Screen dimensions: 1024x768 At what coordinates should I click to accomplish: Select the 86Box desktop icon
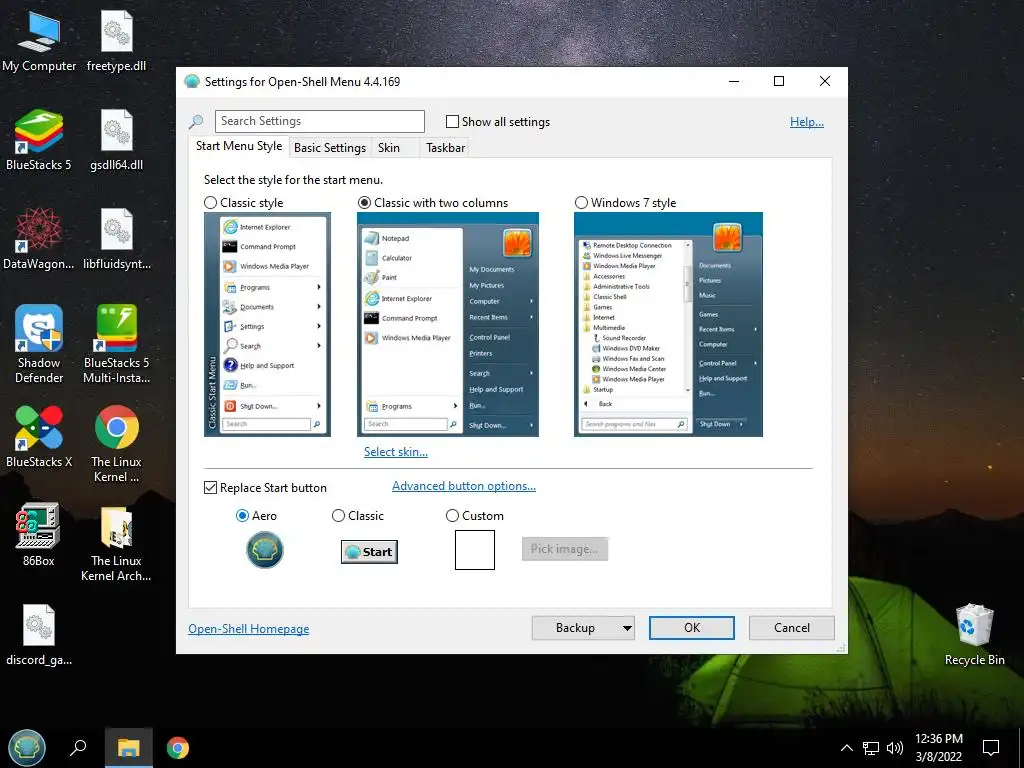pyautogui.click(x=39, y=536)
